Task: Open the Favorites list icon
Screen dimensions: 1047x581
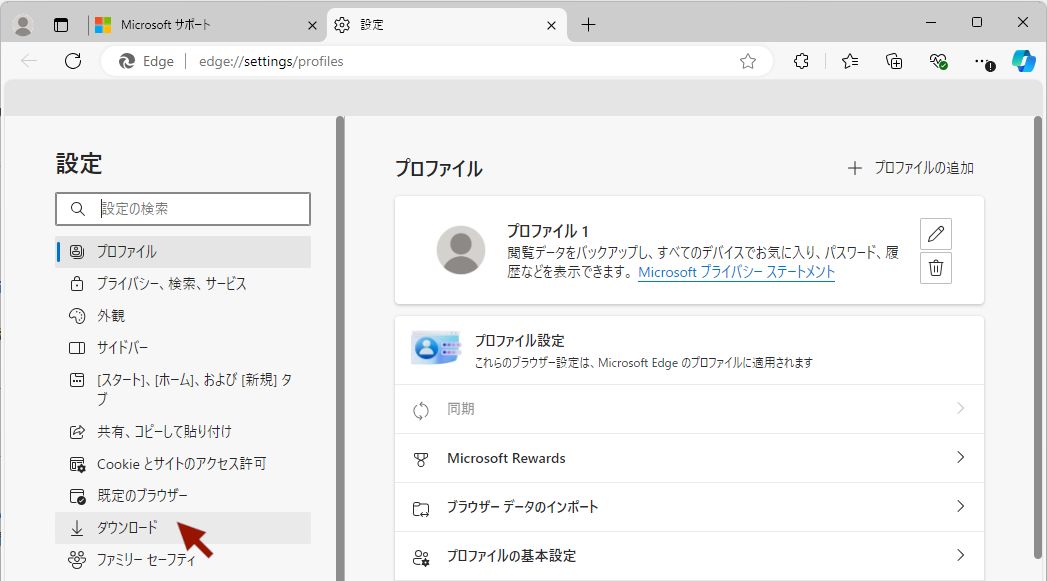Action: (850, 61)
